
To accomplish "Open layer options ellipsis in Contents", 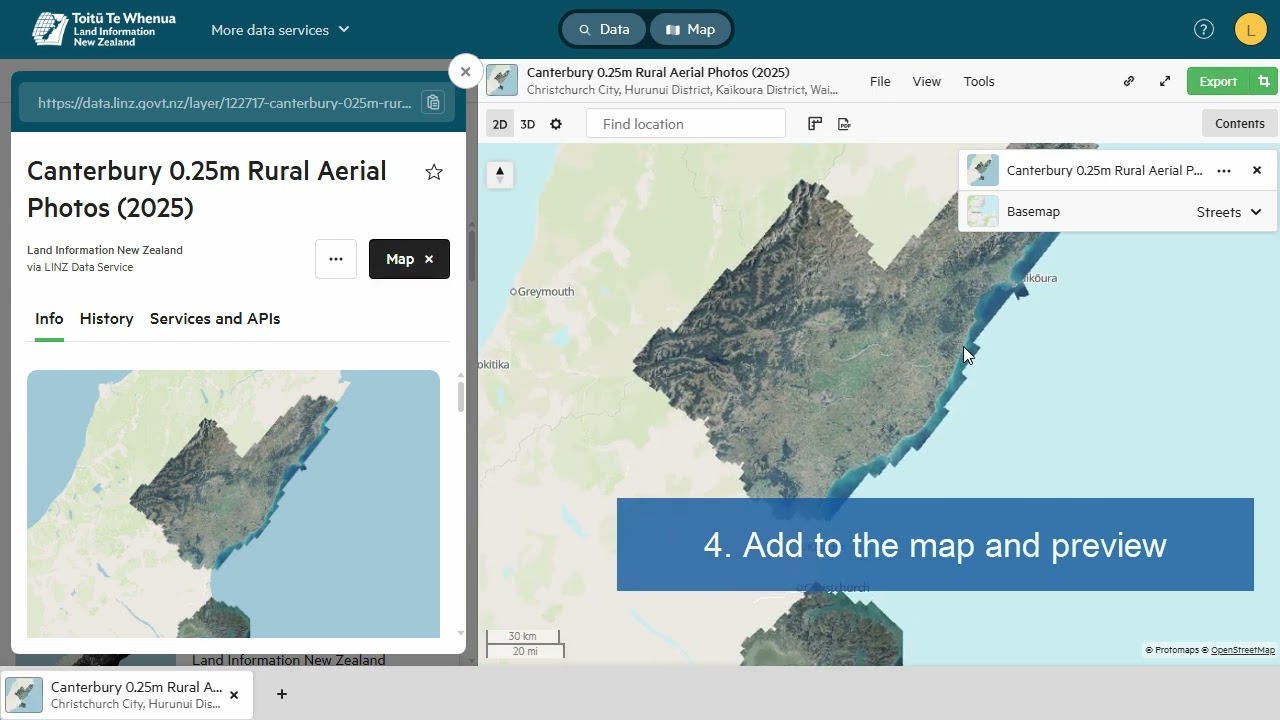I will tap(1224, 171).
